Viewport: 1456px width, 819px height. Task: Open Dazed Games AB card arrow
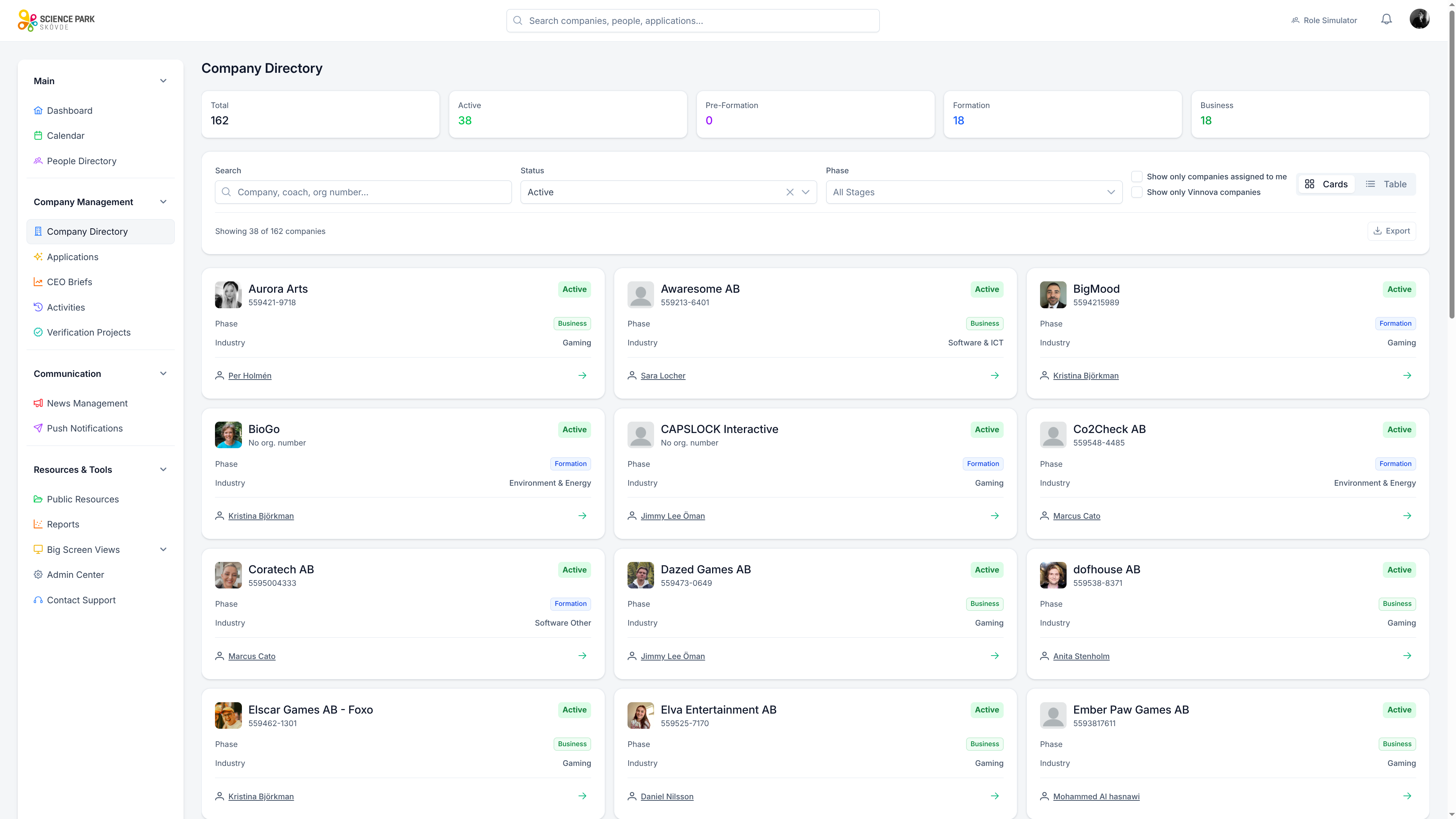(995, 656)
